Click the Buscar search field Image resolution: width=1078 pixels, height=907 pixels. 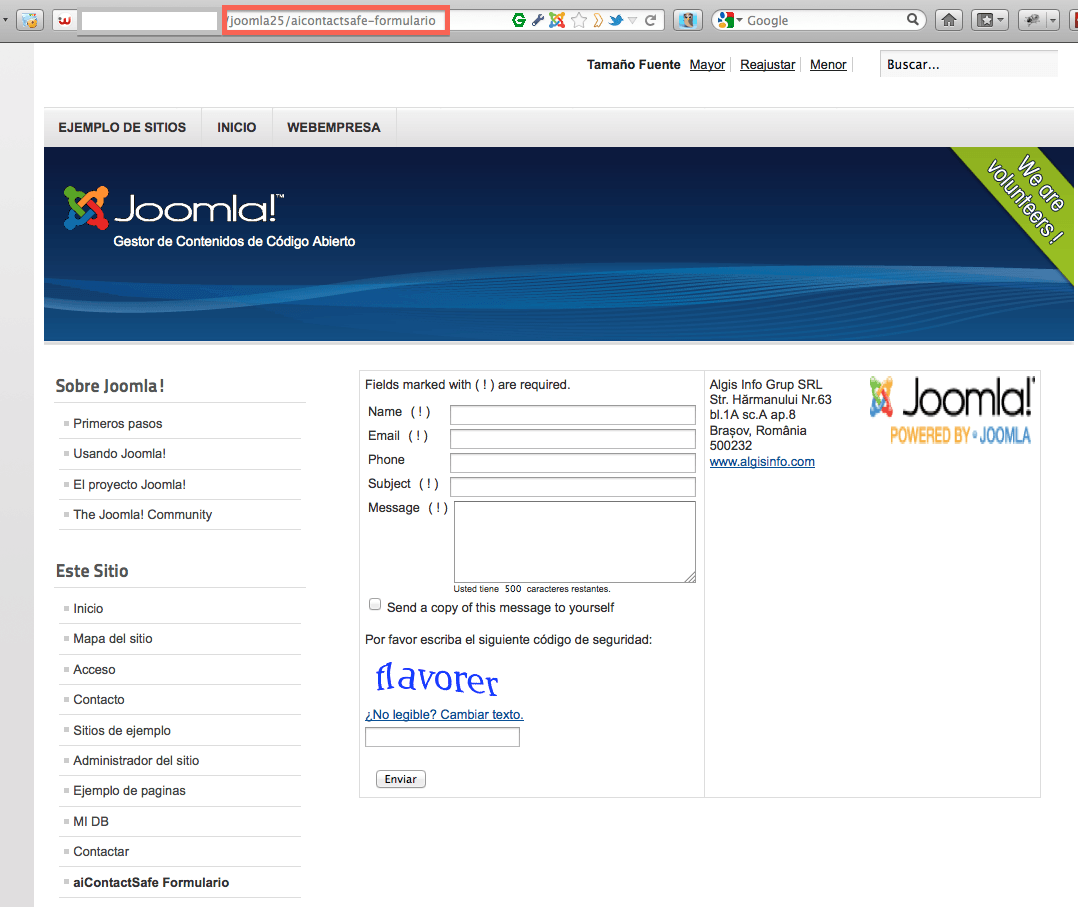[x=969, y=64]
